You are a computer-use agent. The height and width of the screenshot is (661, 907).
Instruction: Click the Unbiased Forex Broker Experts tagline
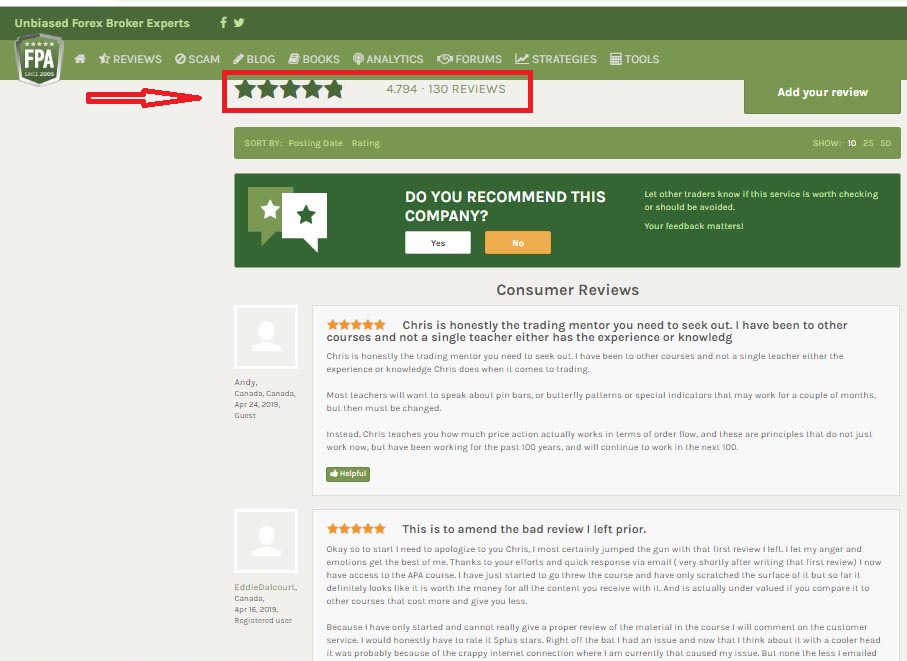coord(102,23)
